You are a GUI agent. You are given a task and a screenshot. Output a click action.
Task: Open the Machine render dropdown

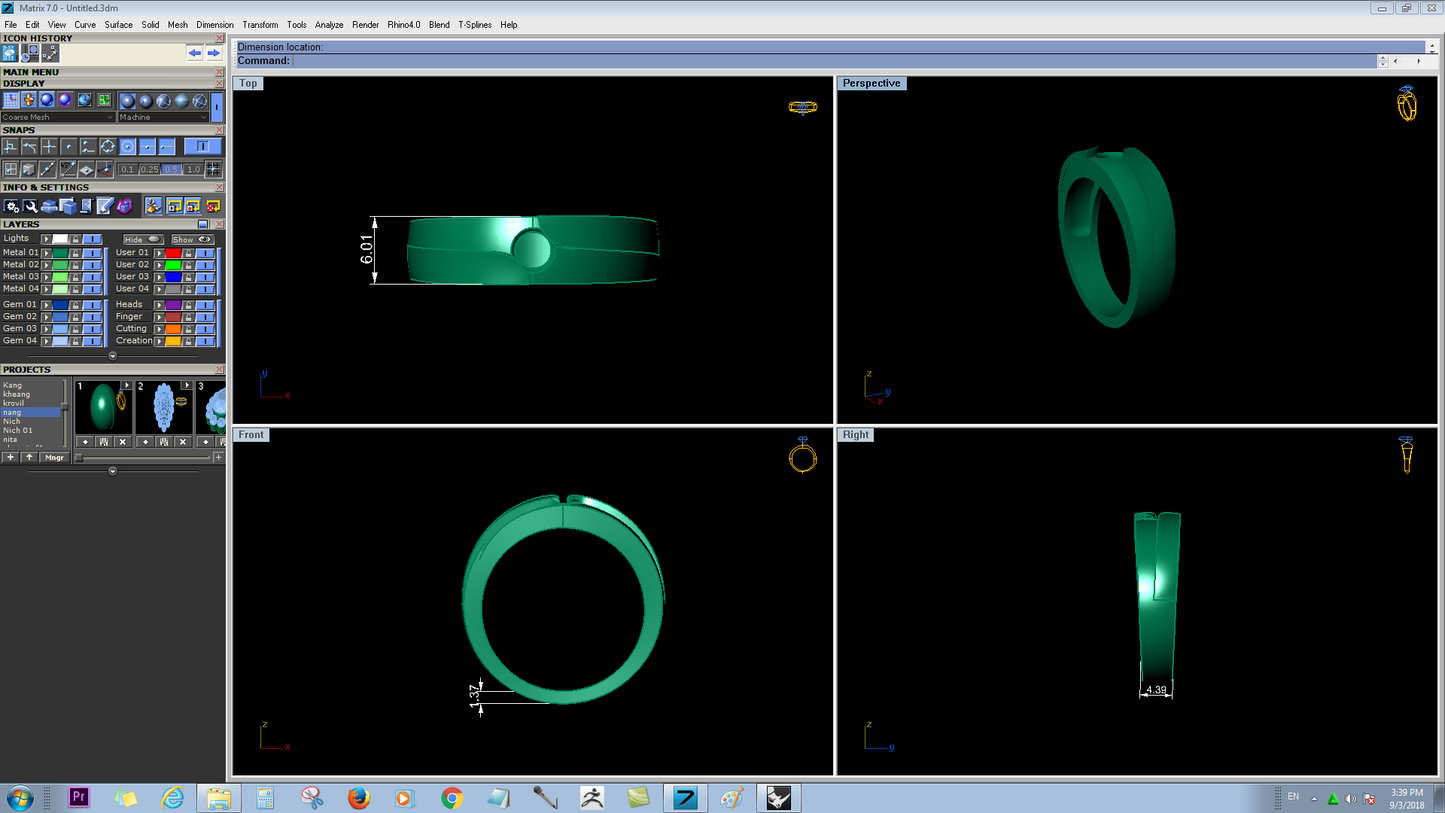163,117
